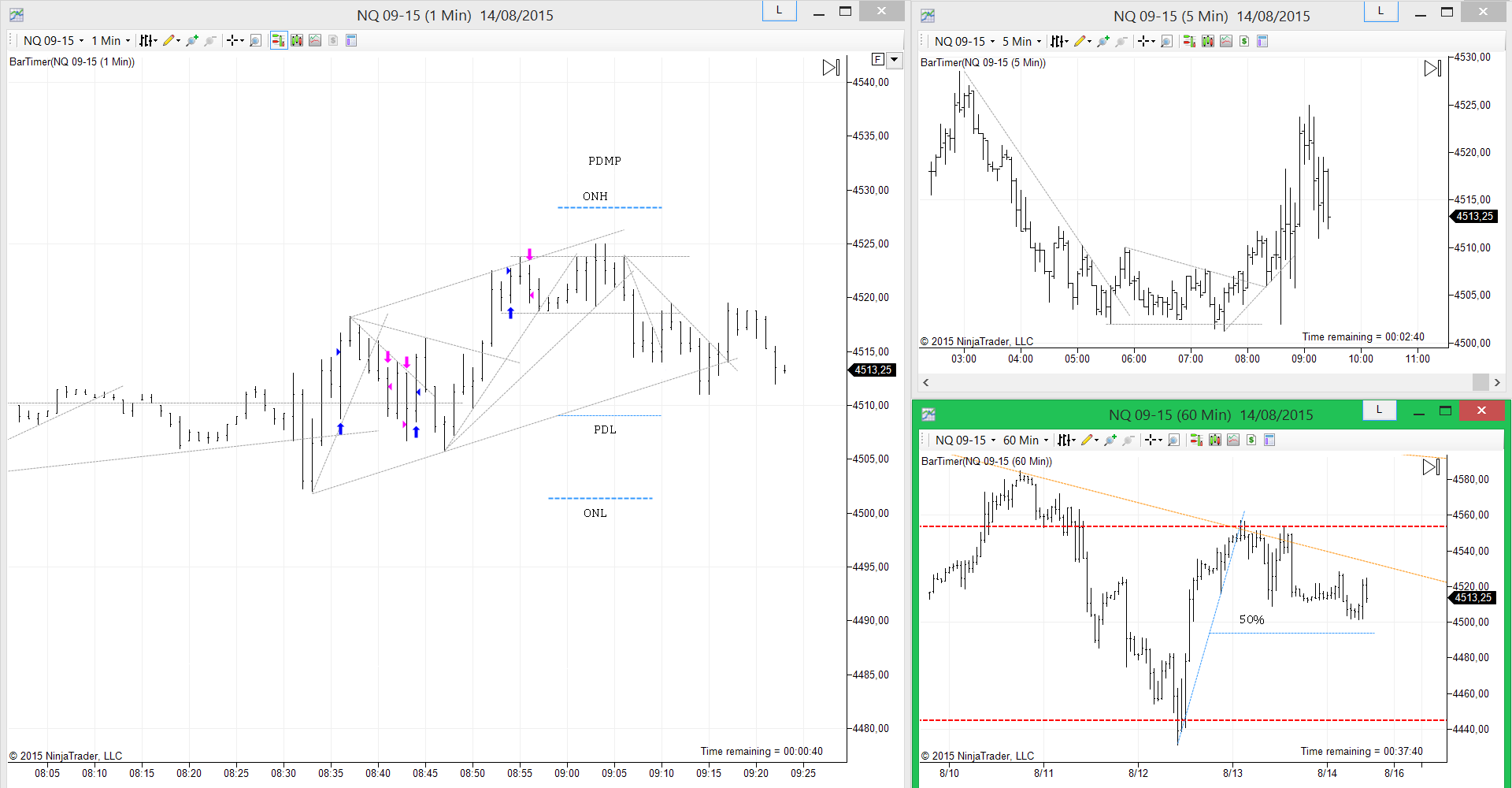Zoom out on the 1 Min chart

click(x=210, y=41)
